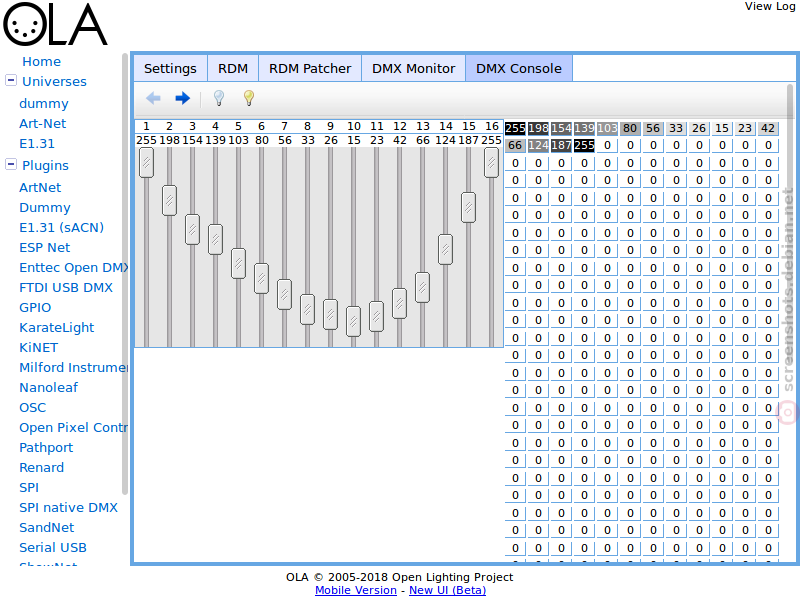
Task: Open the Dummy plugin
Action: 45,208
